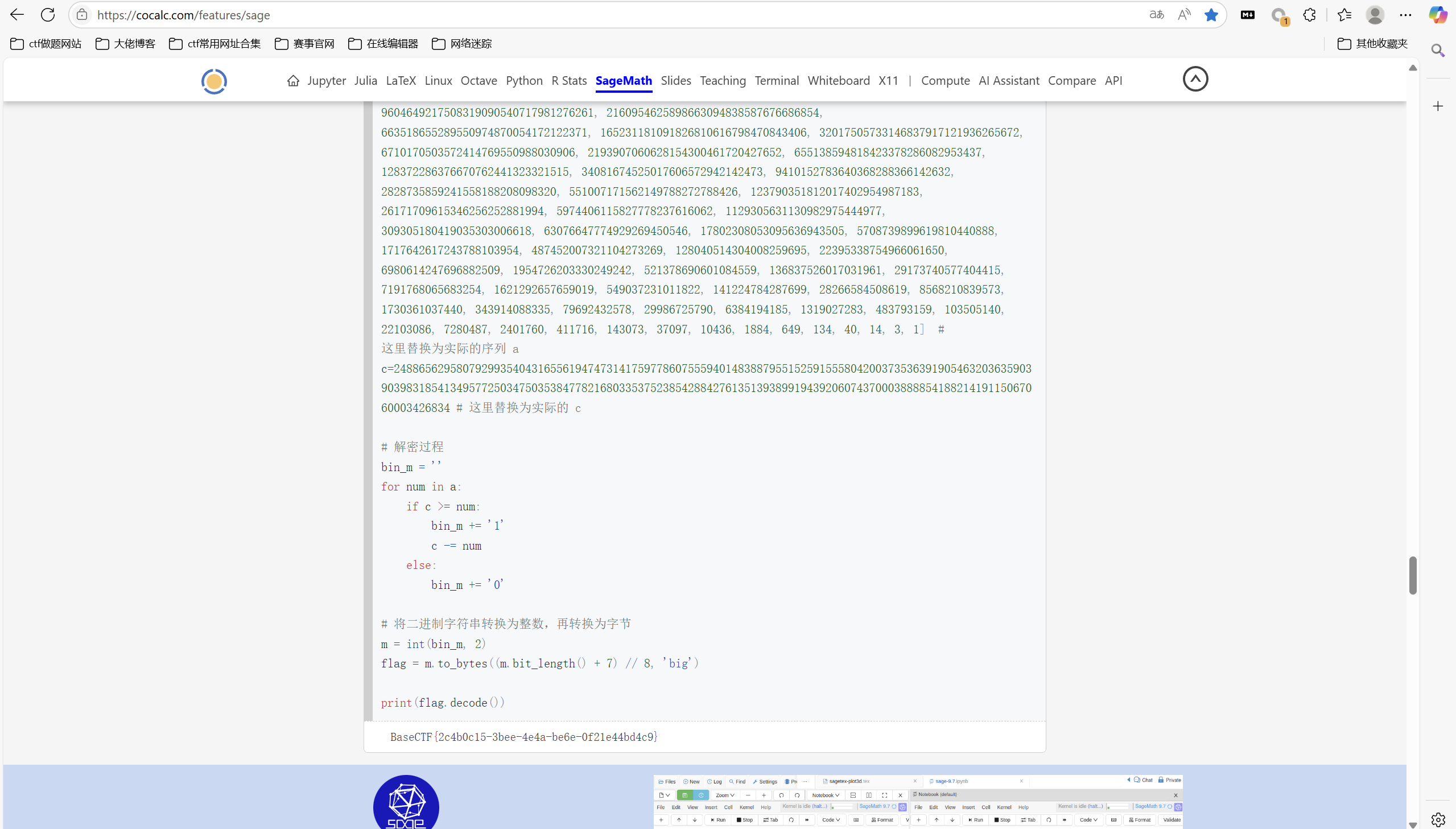The width and height of the screenshot is (1456, 829).
Task: Click the BaseCTF flag output text
Action: point(523,737)
